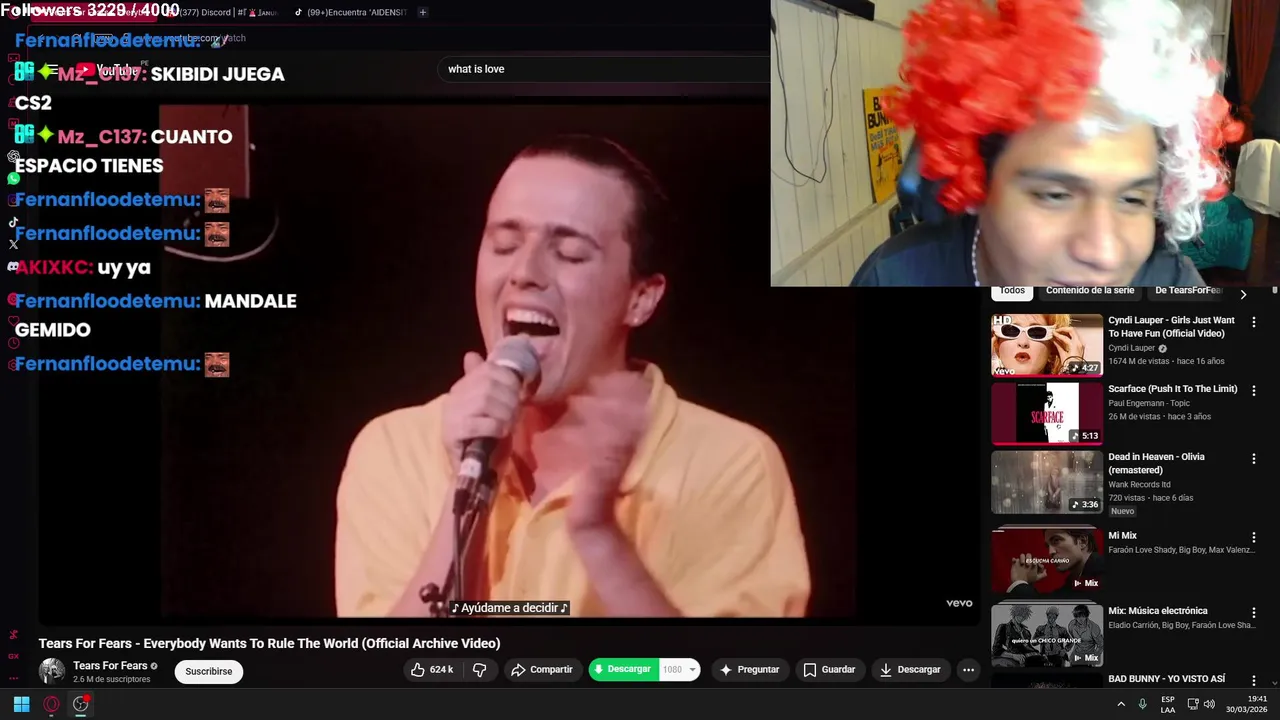Open Discord from the browser sidebar

coord(13,267)
